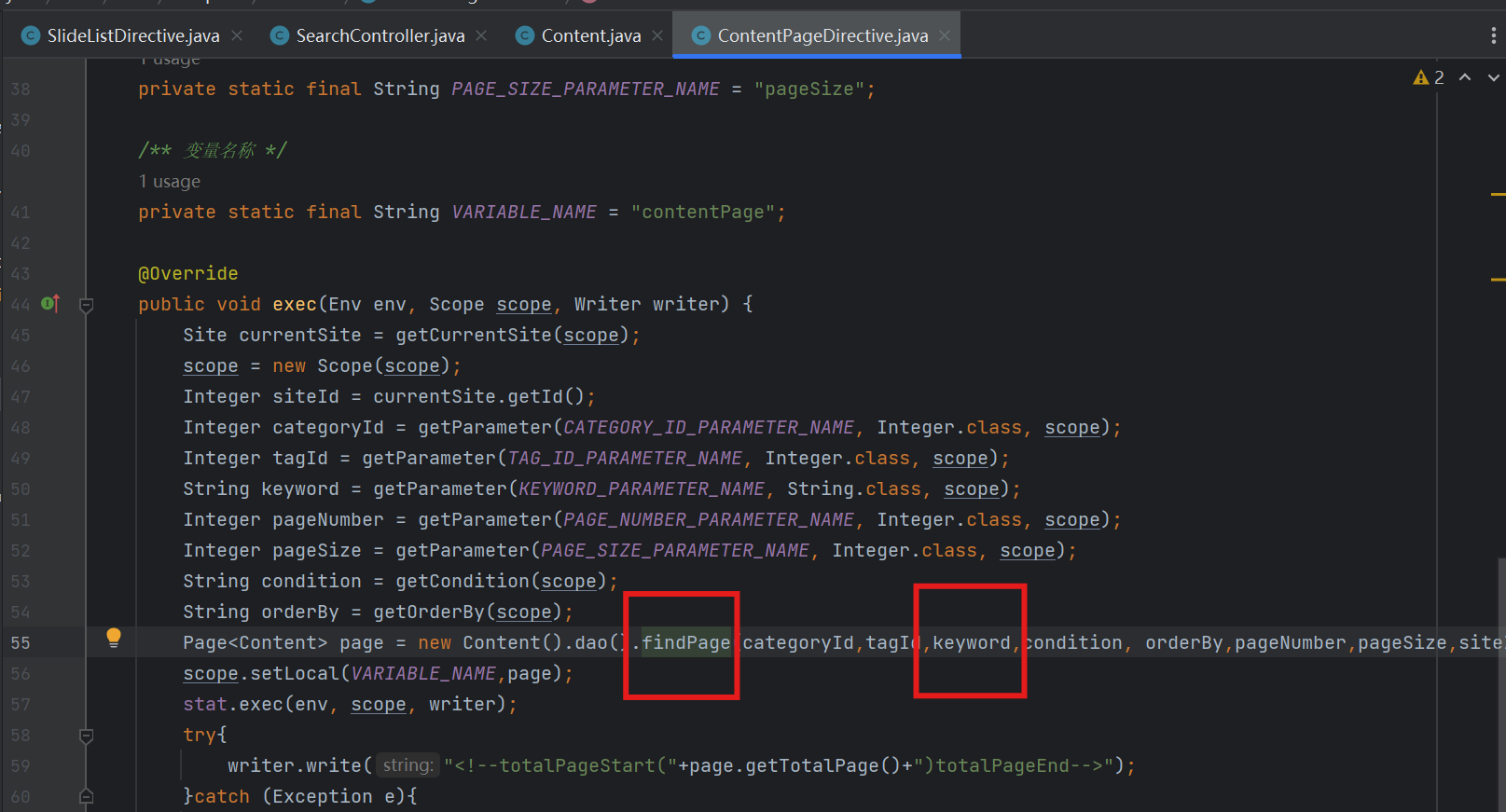Switch to SlideListDirective.java tab
The width and height of the screenshot is (1506, 812).
133,35
